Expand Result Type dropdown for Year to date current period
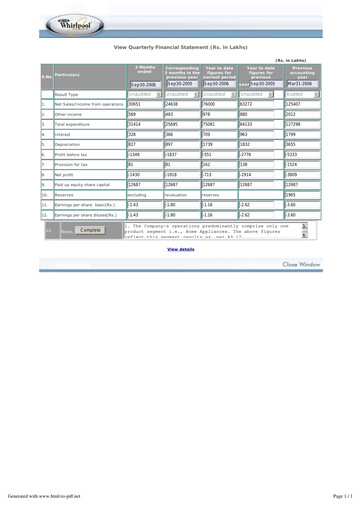Viewport: 362px width, 512px height. click(220, 95)
